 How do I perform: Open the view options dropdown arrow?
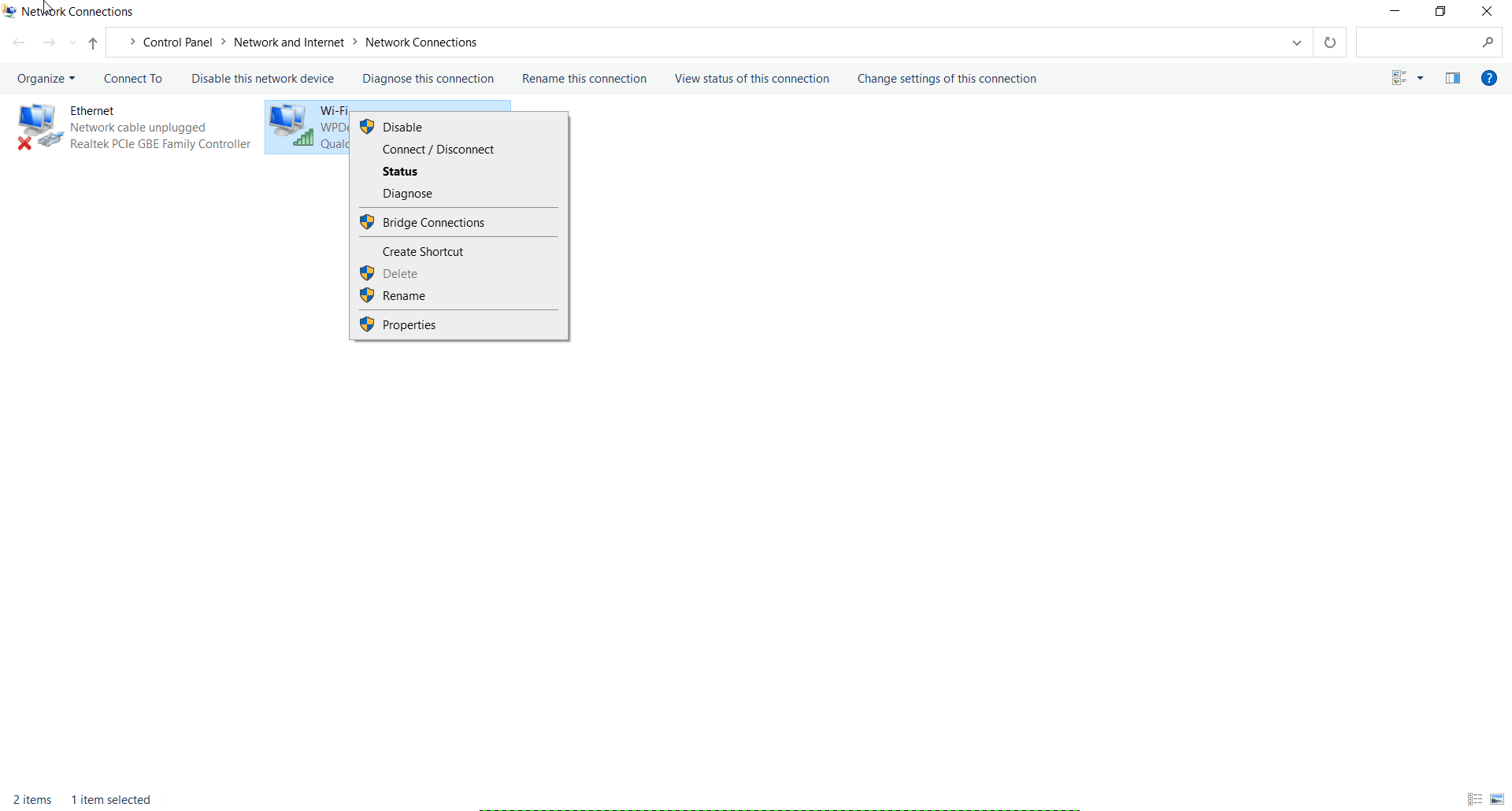pos(1421,78)
